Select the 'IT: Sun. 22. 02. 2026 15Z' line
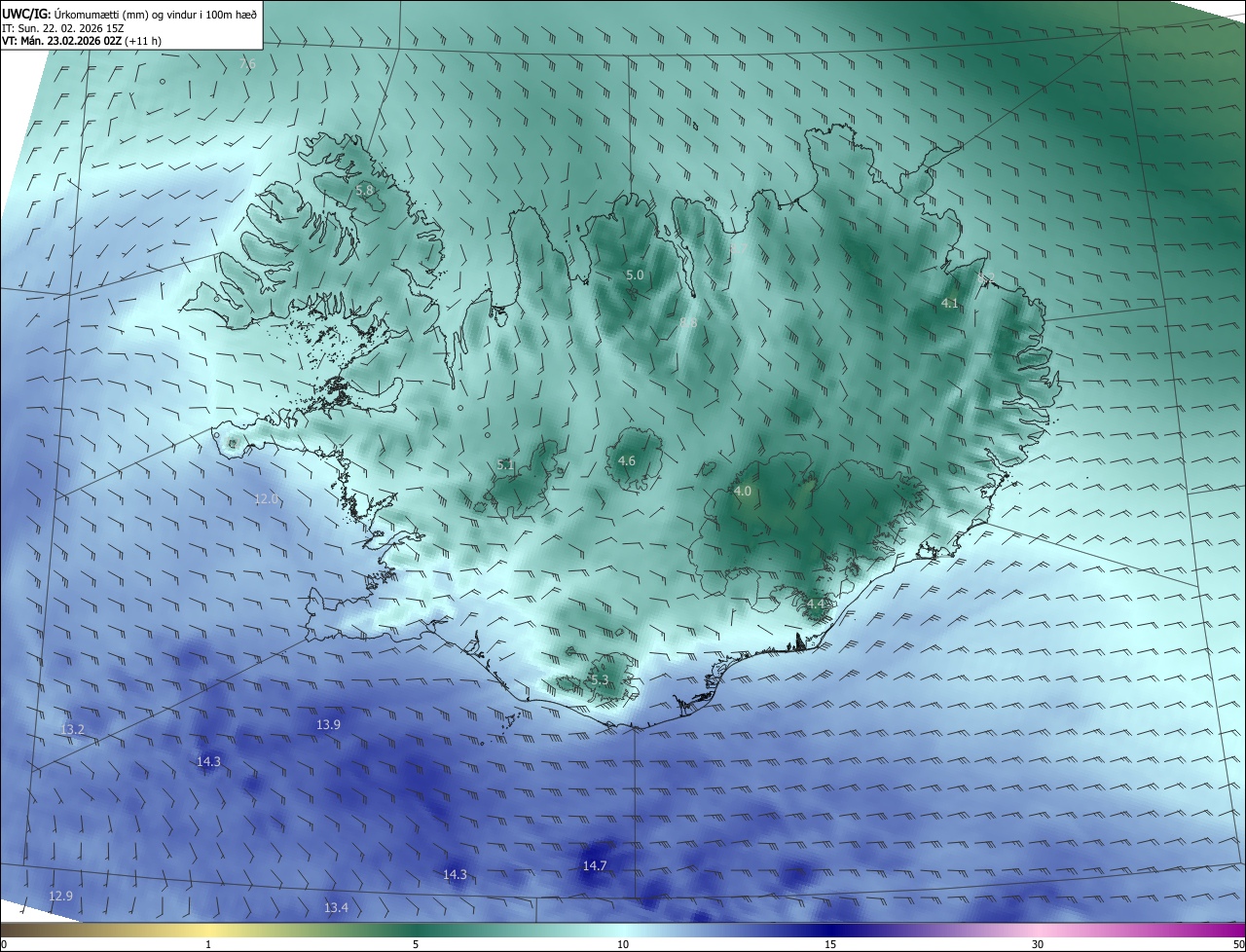Screen dimensions: 1246x952 [63, 28]
